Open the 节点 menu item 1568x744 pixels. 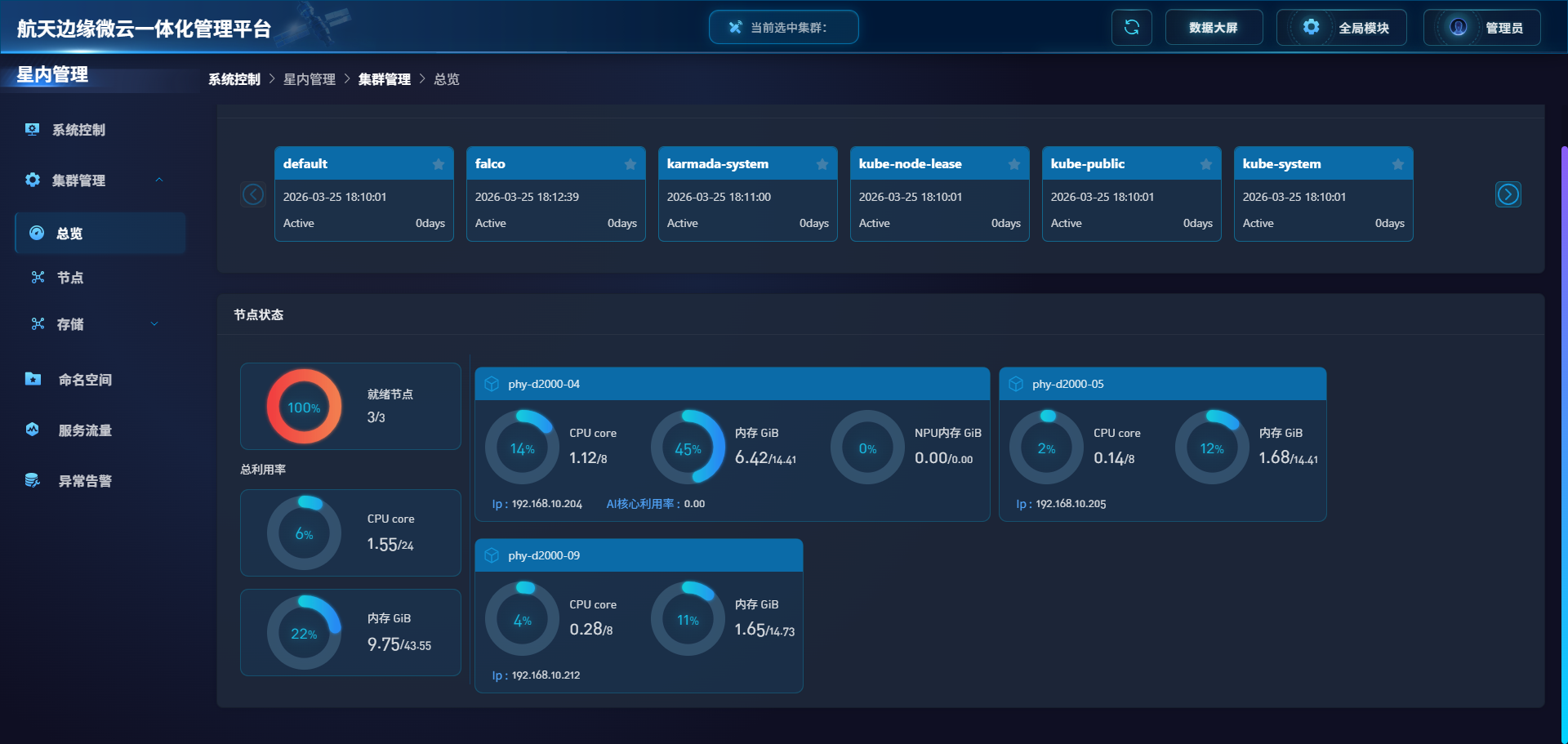[70, 278]
